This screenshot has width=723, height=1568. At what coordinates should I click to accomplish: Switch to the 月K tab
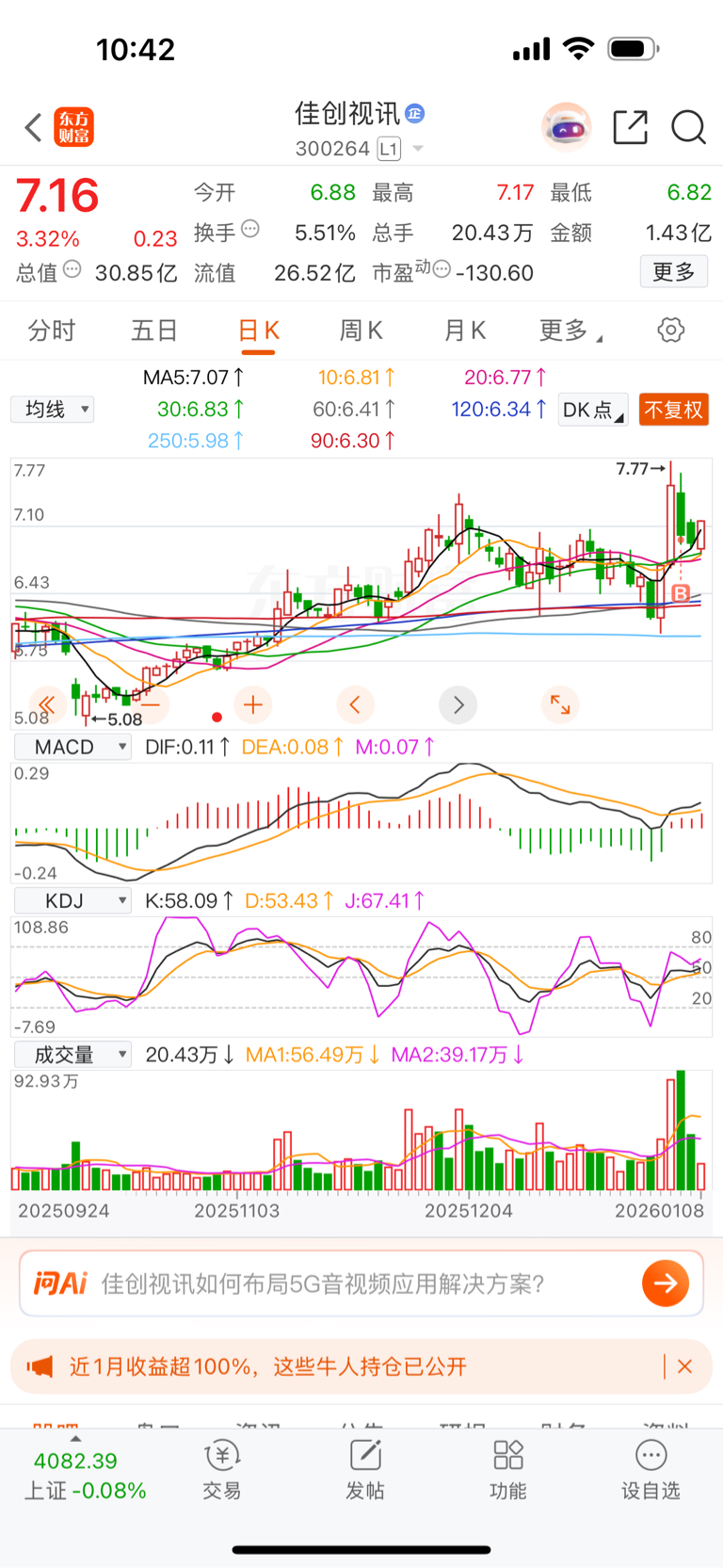tap(464, 331)
